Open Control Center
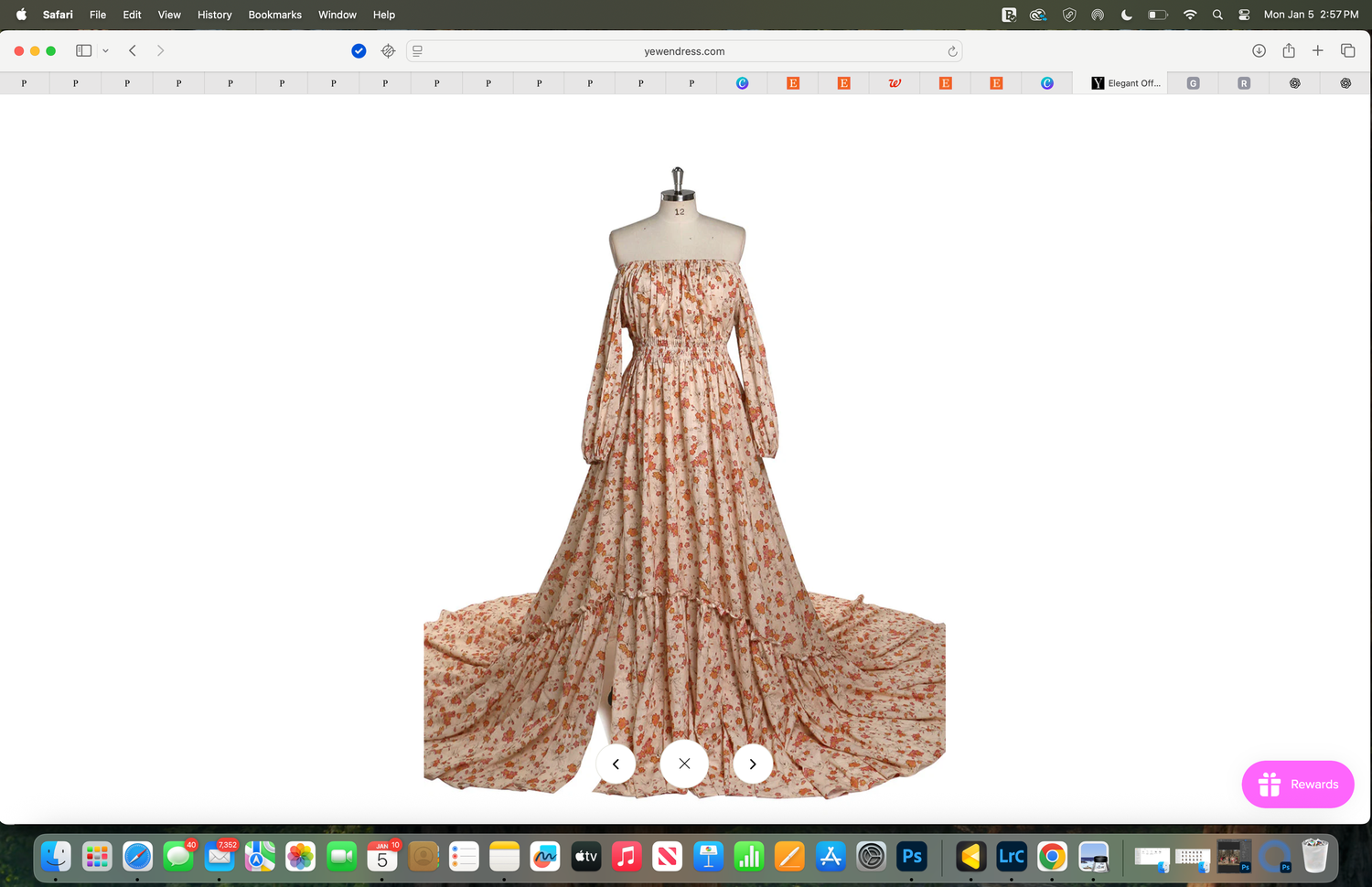The height and width of the screenshot is (887, 1372). (1244, 15)
